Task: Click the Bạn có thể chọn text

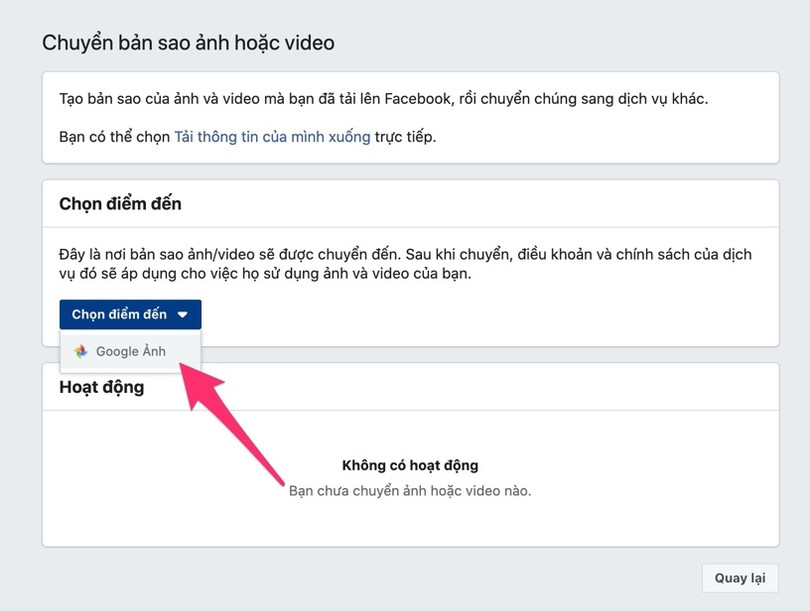Action: [x=115, y=136]
